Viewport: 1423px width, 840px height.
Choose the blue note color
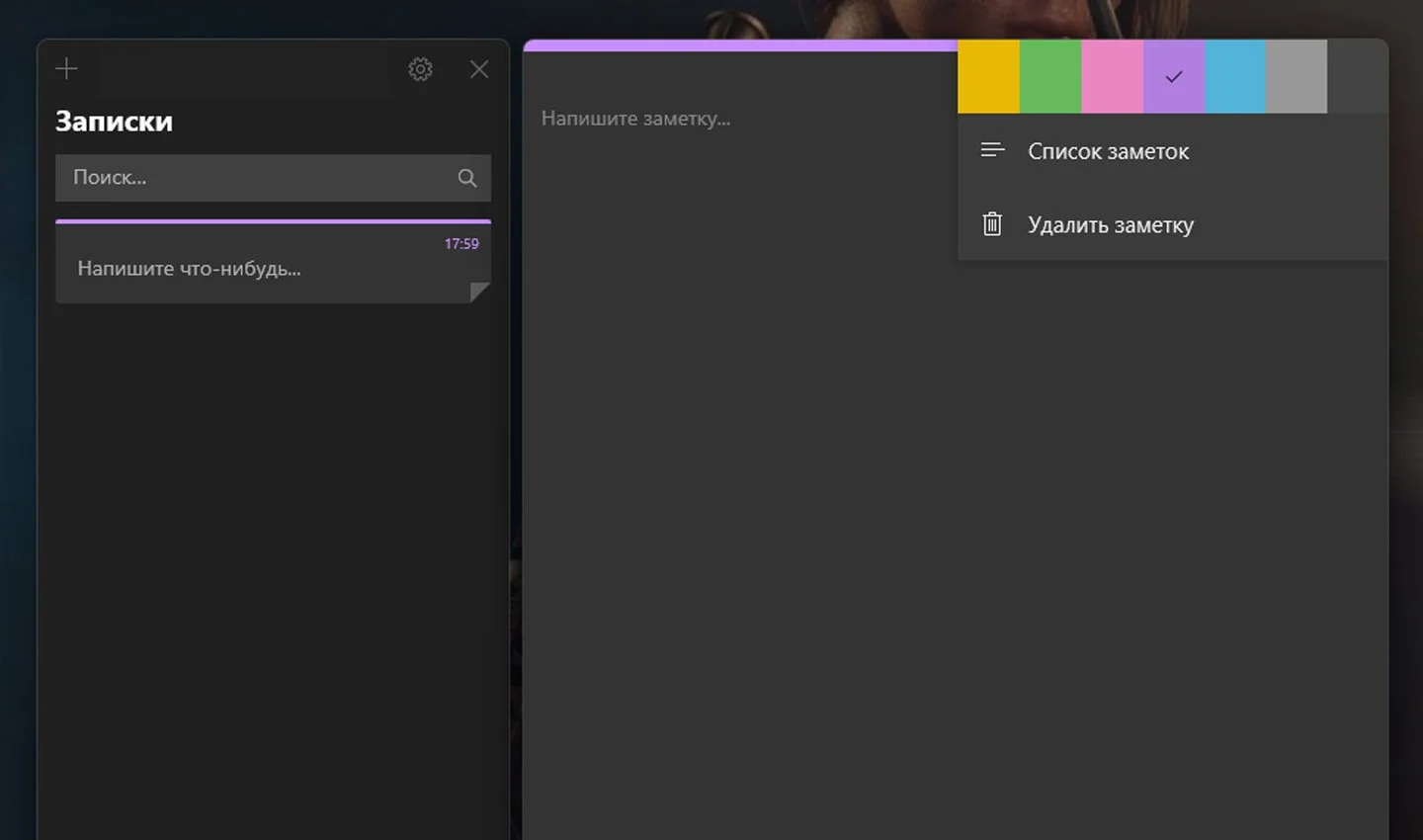click(x=1235, y=76)
